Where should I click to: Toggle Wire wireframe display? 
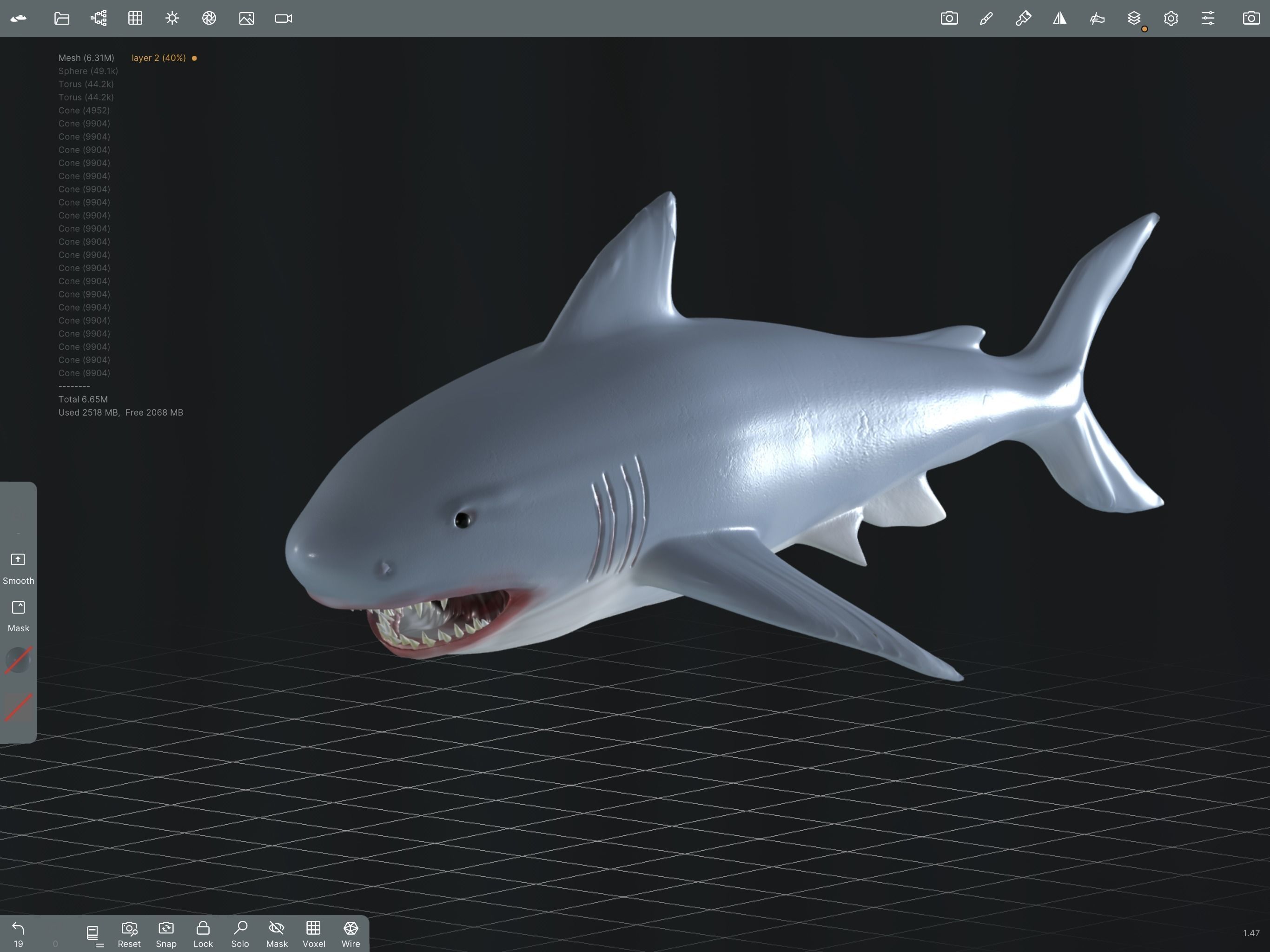point(351,933)
